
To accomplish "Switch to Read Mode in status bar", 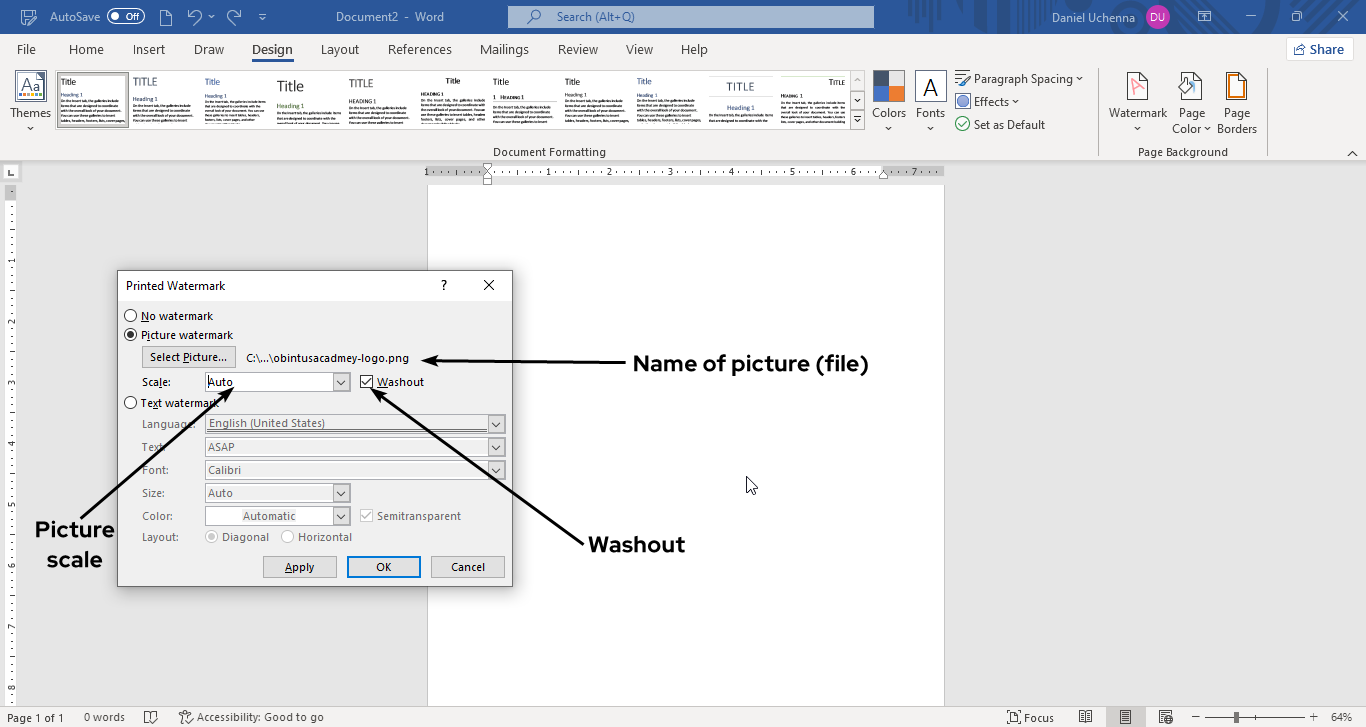I will 1085,717.
